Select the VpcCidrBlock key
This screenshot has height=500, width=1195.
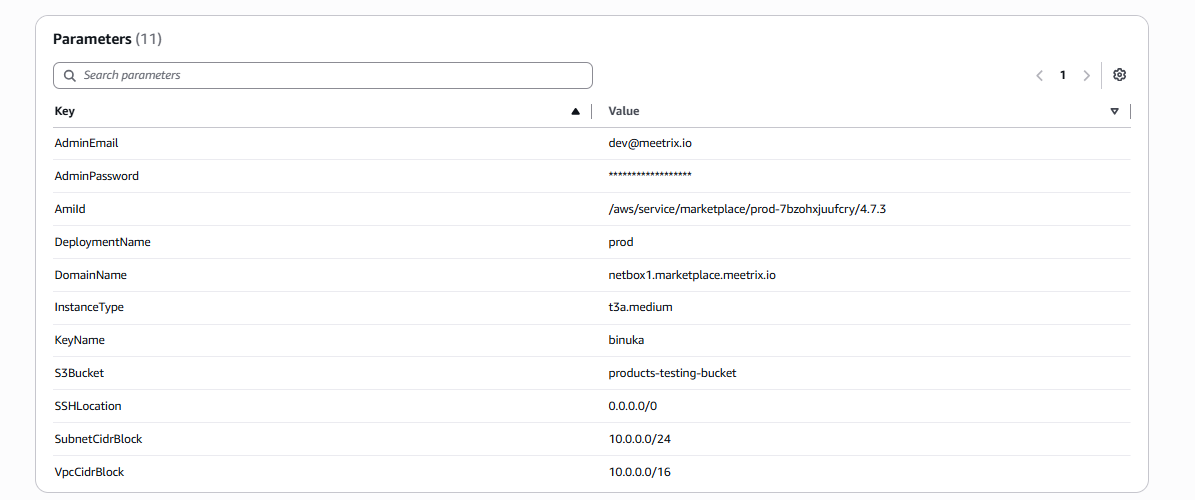pos(89,472)
